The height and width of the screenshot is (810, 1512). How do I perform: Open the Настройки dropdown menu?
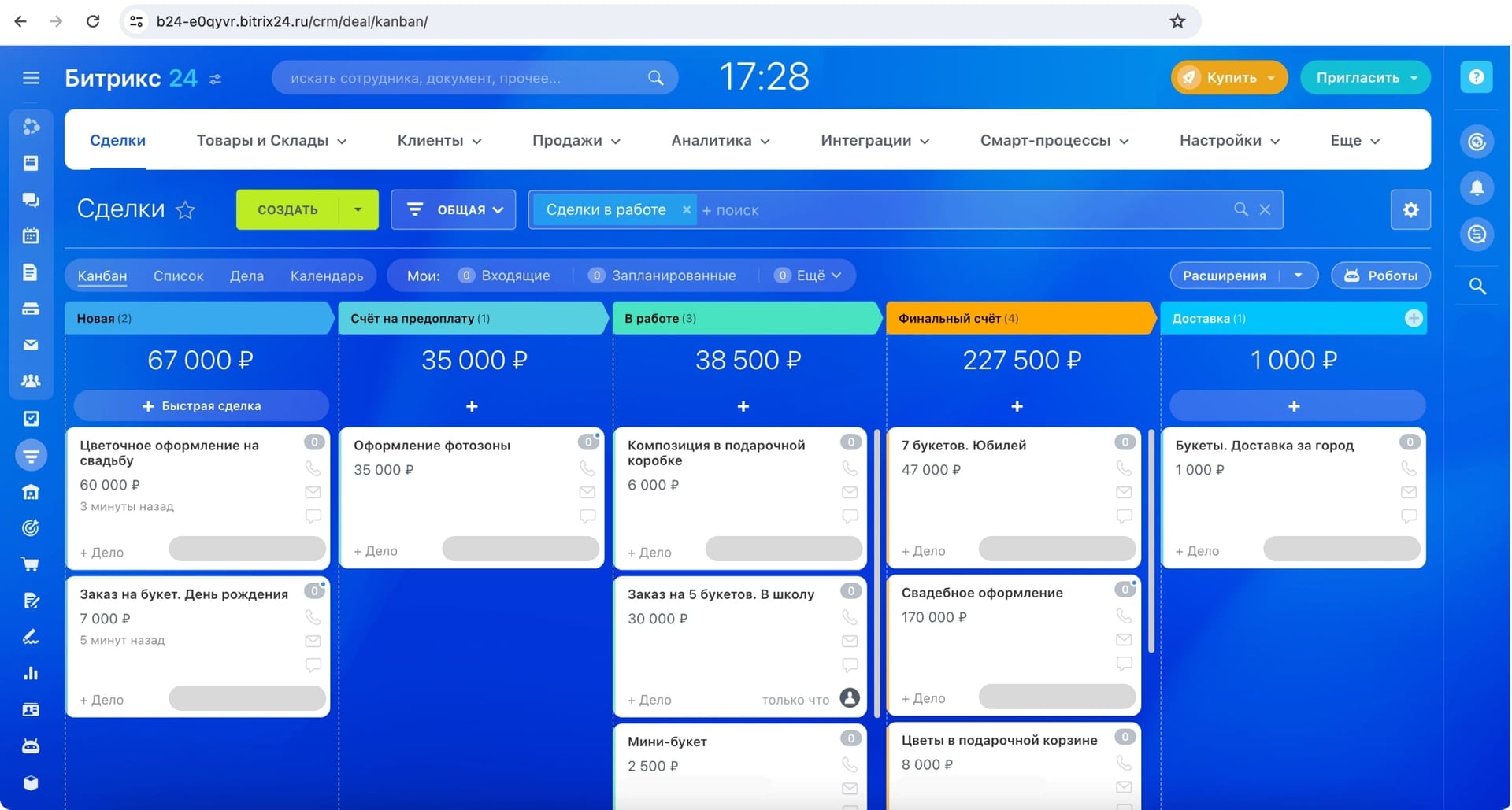point(1229,140)
